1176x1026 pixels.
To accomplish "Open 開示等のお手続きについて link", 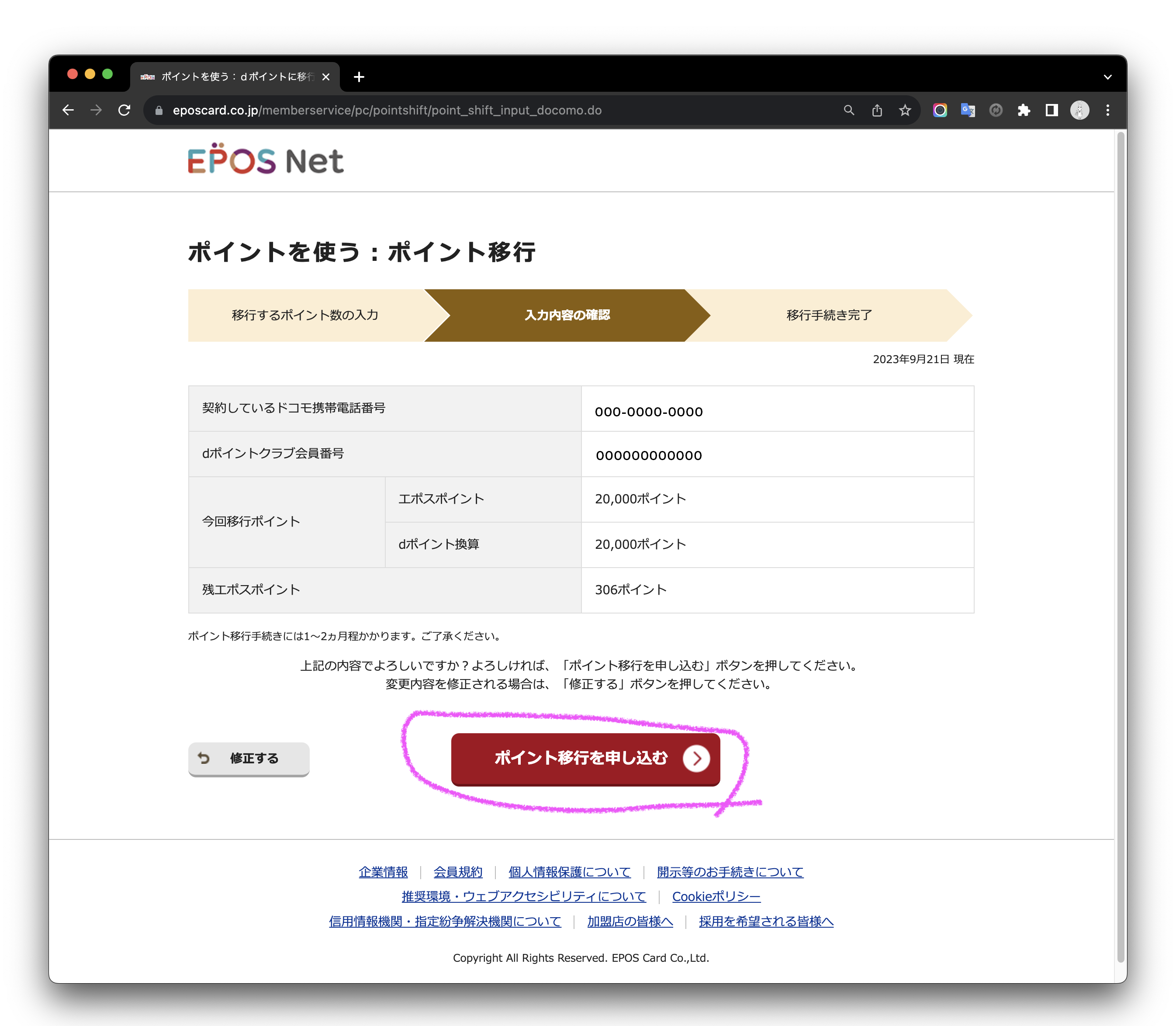I will (730, 872).
